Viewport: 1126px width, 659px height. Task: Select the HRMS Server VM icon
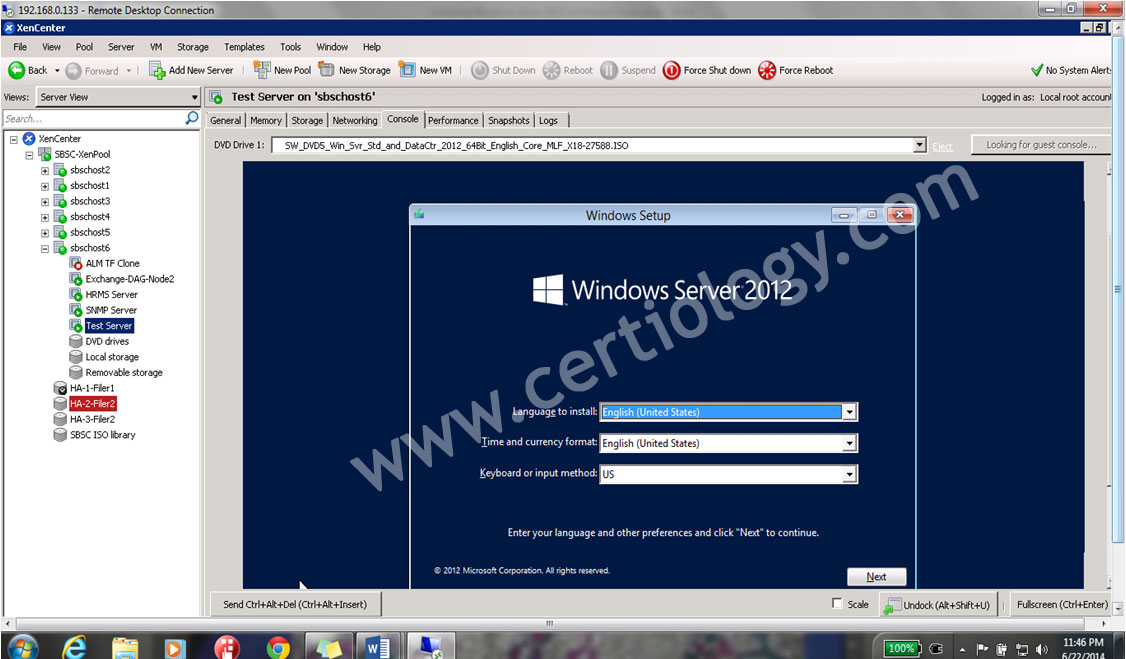[x=75, y=295]
